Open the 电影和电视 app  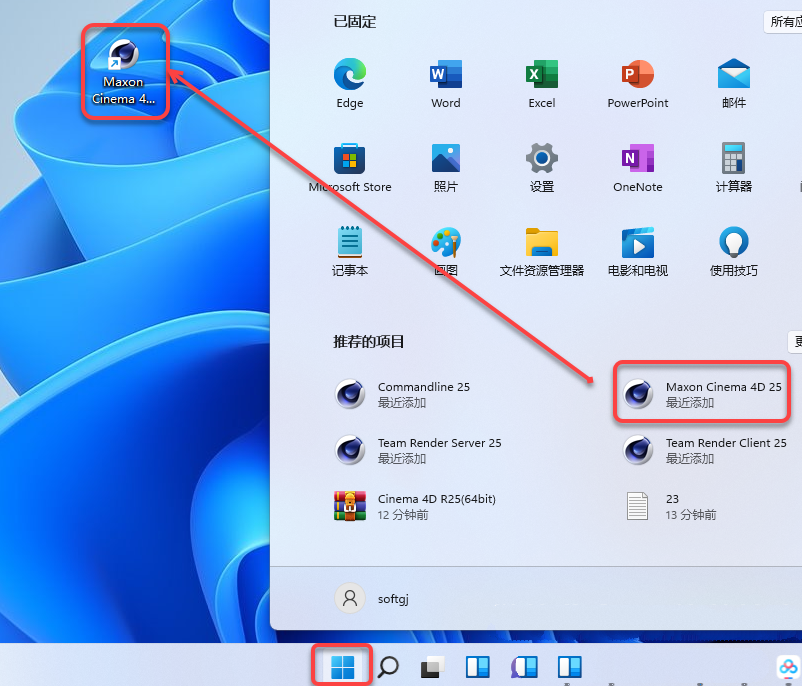click(638, 251)
